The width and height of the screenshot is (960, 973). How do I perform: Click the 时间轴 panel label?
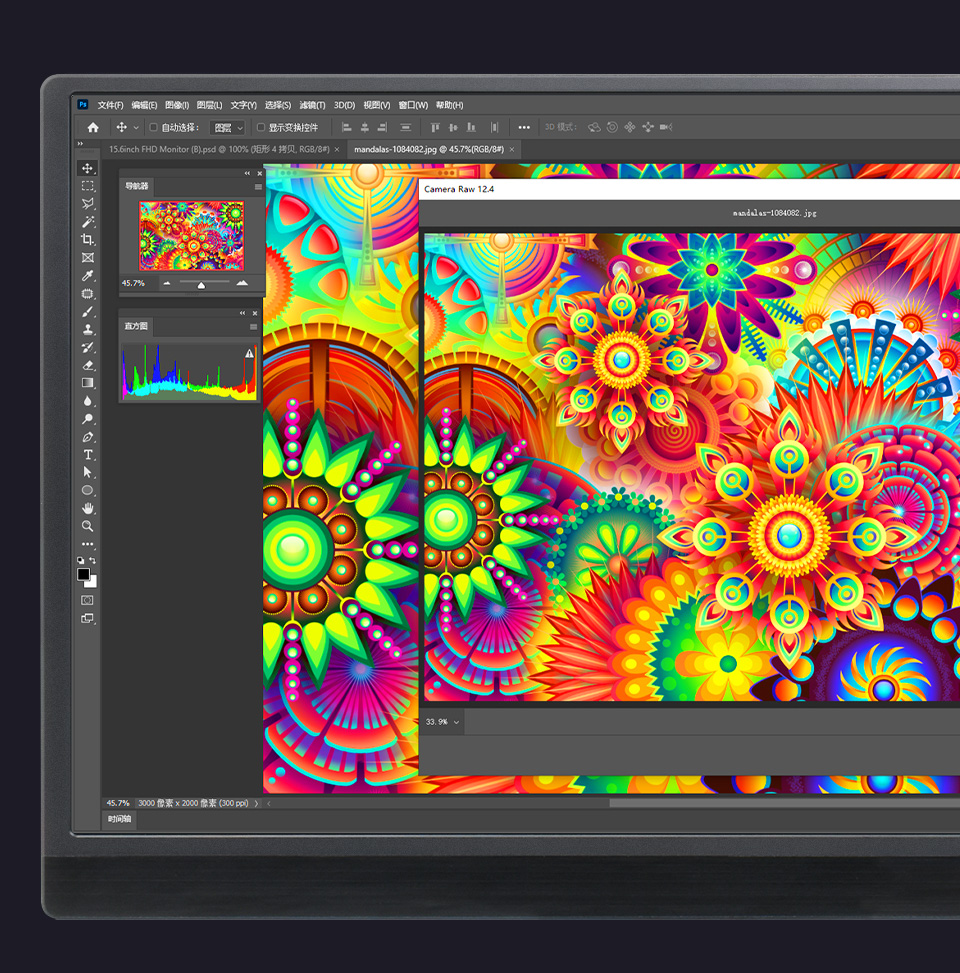coord(119,819)
